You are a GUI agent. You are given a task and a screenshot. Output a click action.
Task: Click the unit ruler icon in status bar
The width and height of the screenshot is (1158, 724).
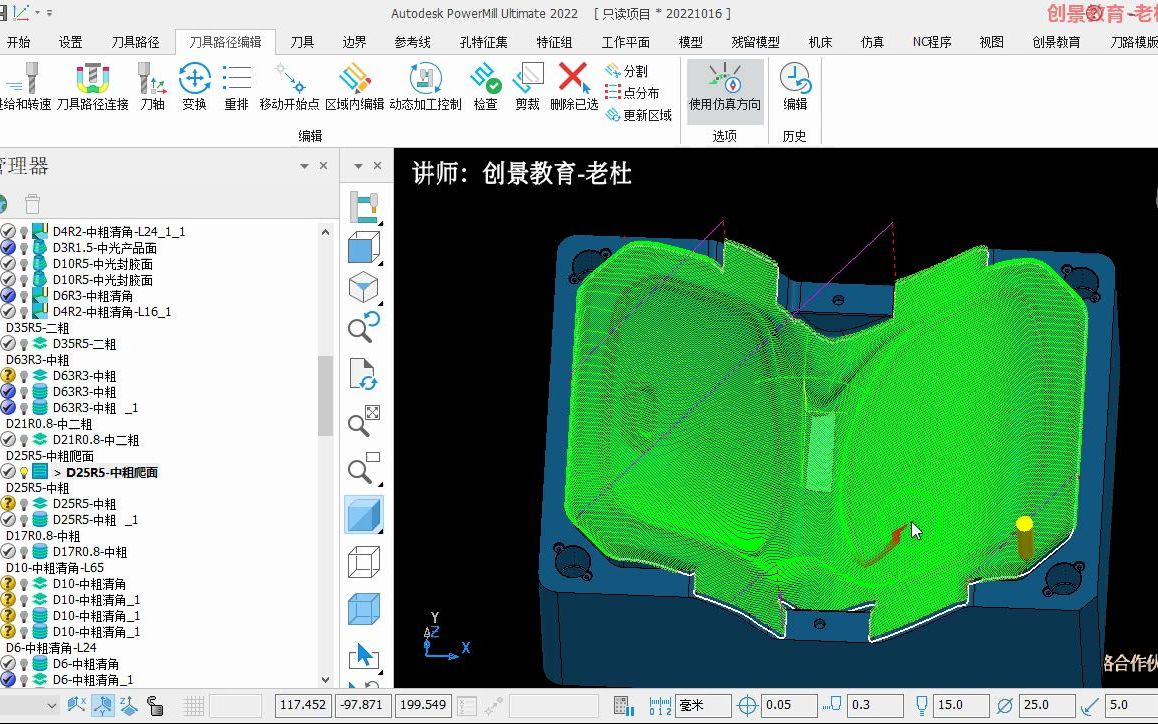(660, 706)
